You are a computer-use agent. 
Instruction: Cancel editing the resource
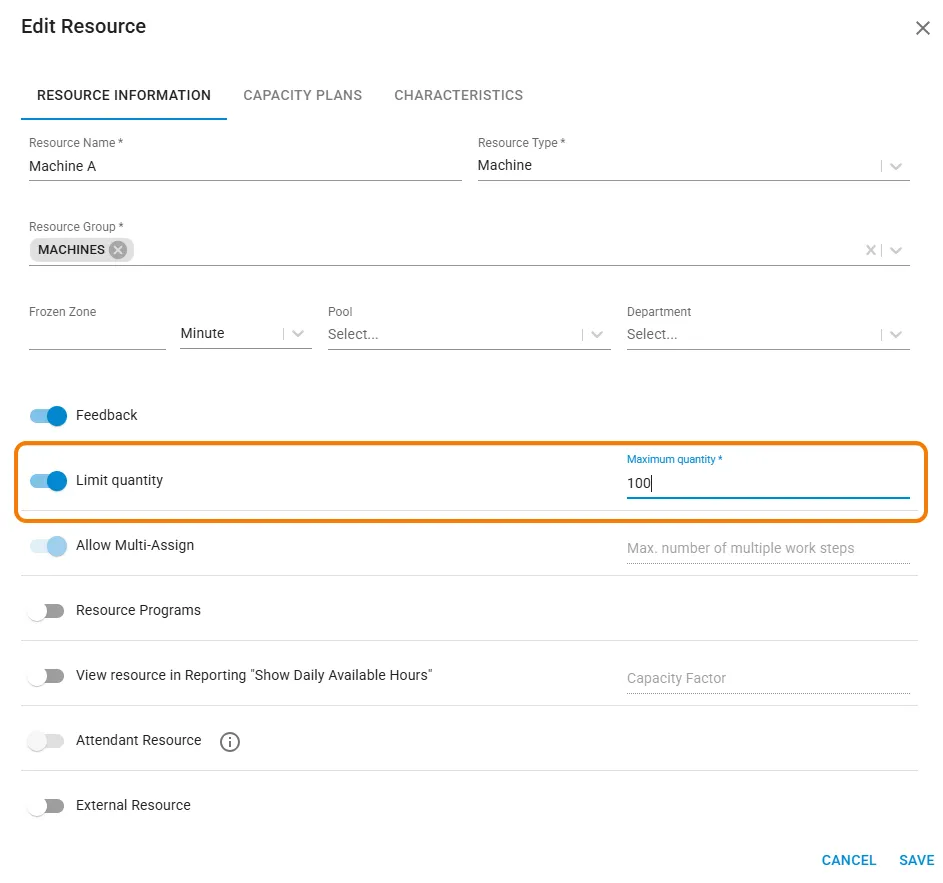[849, 860]
